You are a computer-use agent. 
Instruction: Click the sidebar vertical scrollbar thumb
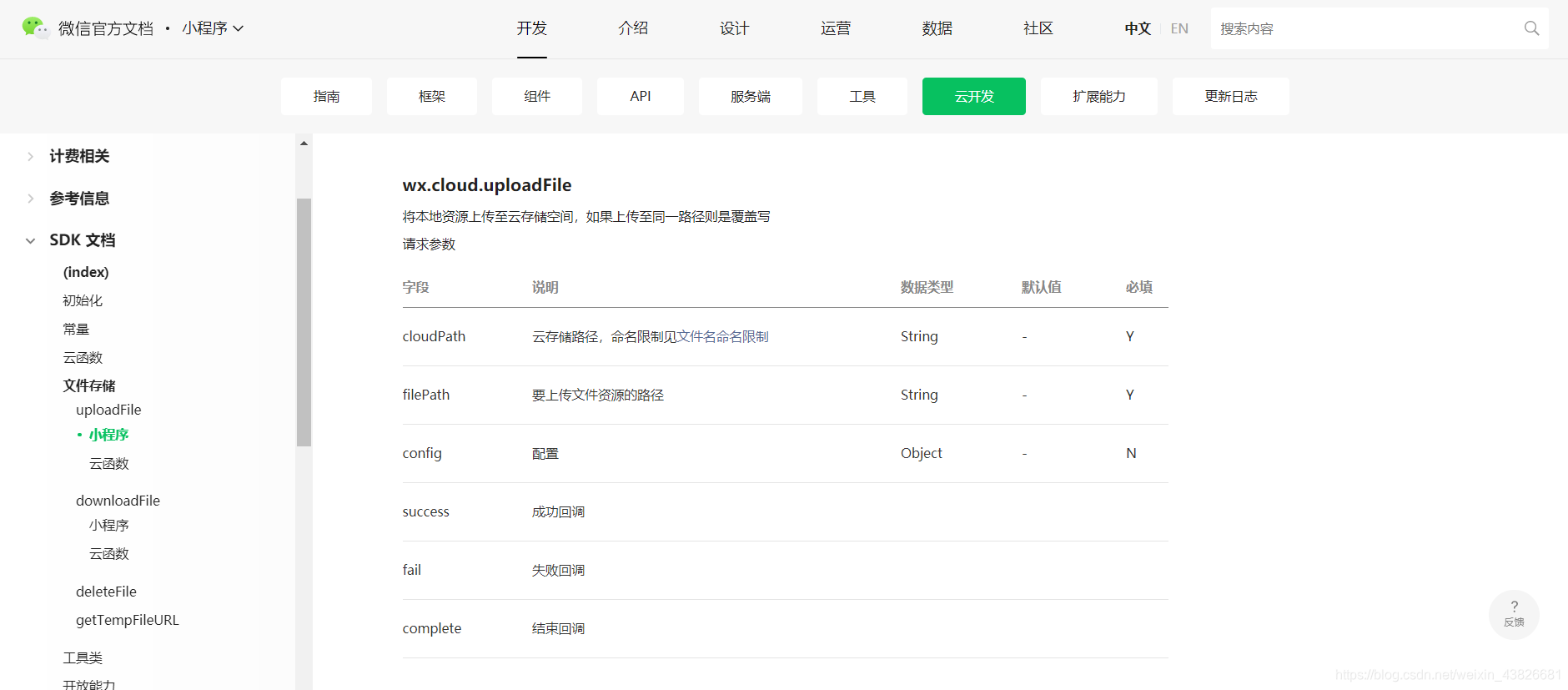[x=304, y=322]
